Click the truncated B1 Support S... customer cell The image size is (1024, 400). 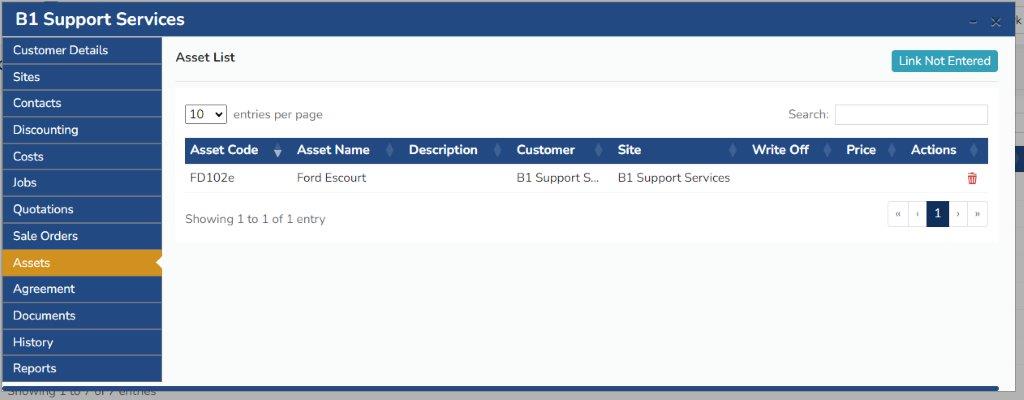coord(558,178)
